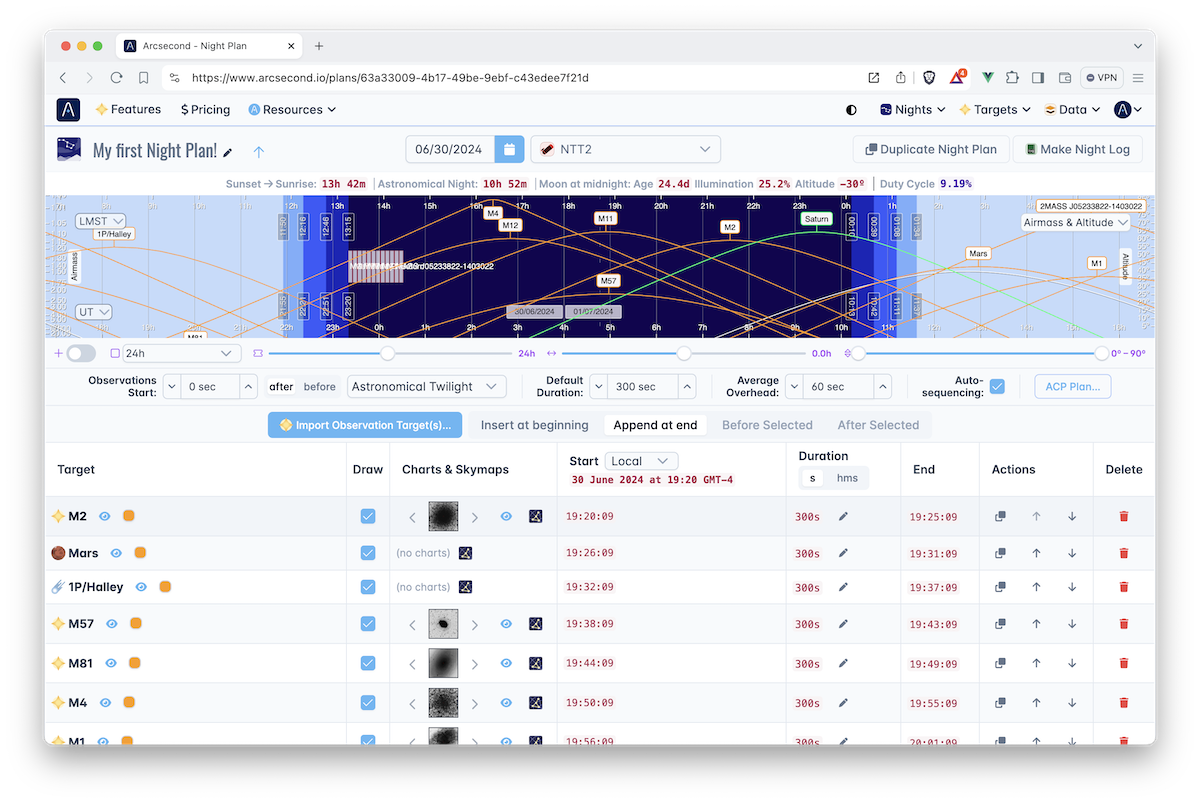Open the Aladin skymap for M81

point(536,662)
